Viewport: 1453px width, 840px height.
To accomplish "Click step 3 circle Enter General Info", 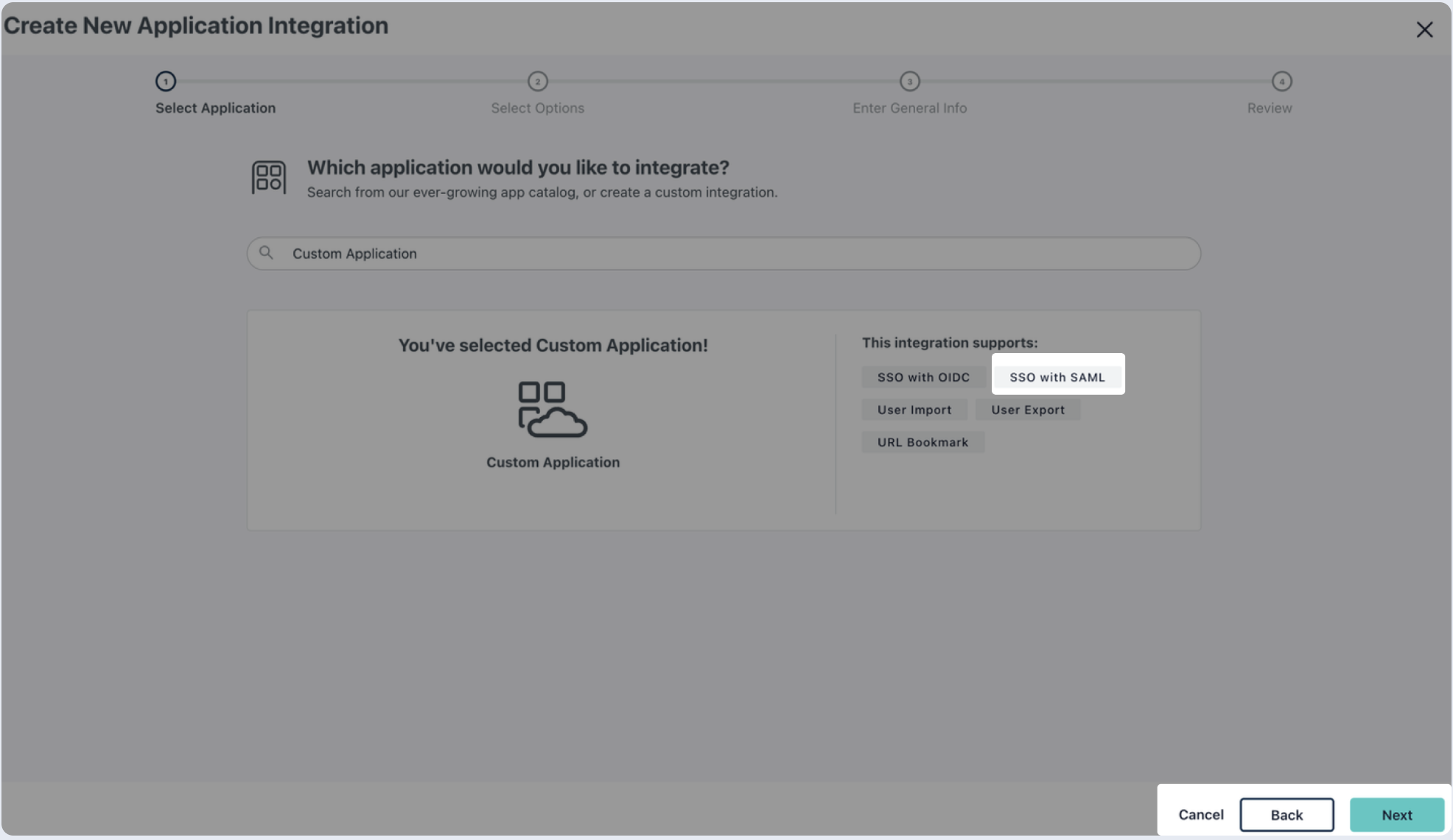I will 910,81.
